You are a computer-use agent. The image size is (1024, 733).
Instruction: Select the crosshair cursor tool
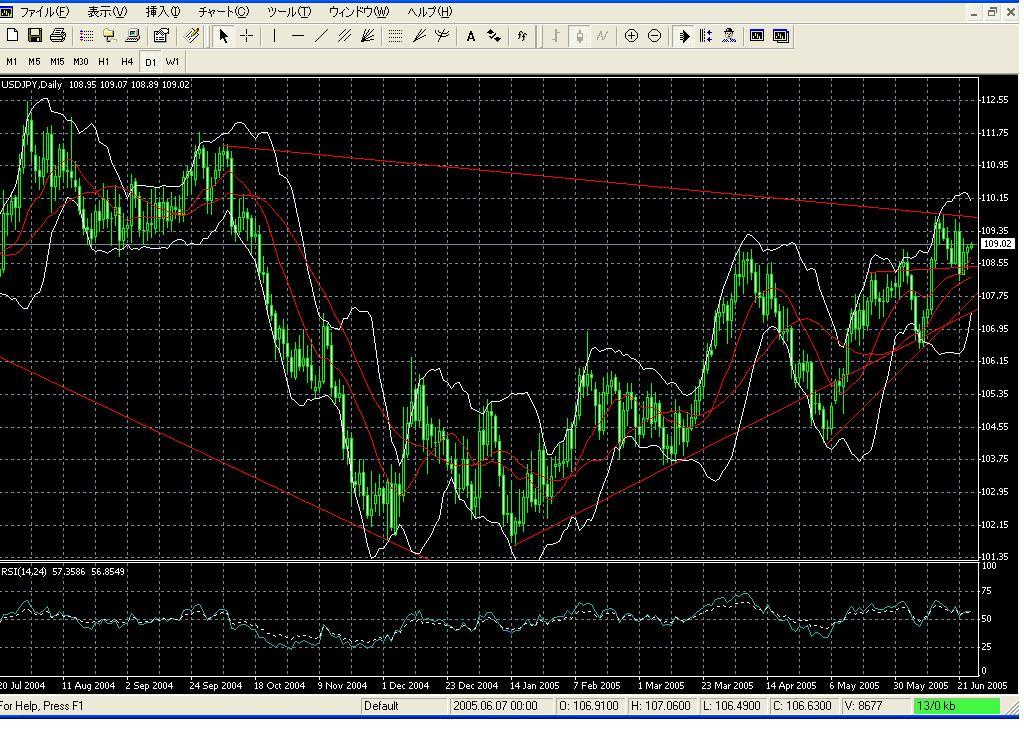(246, 36)
